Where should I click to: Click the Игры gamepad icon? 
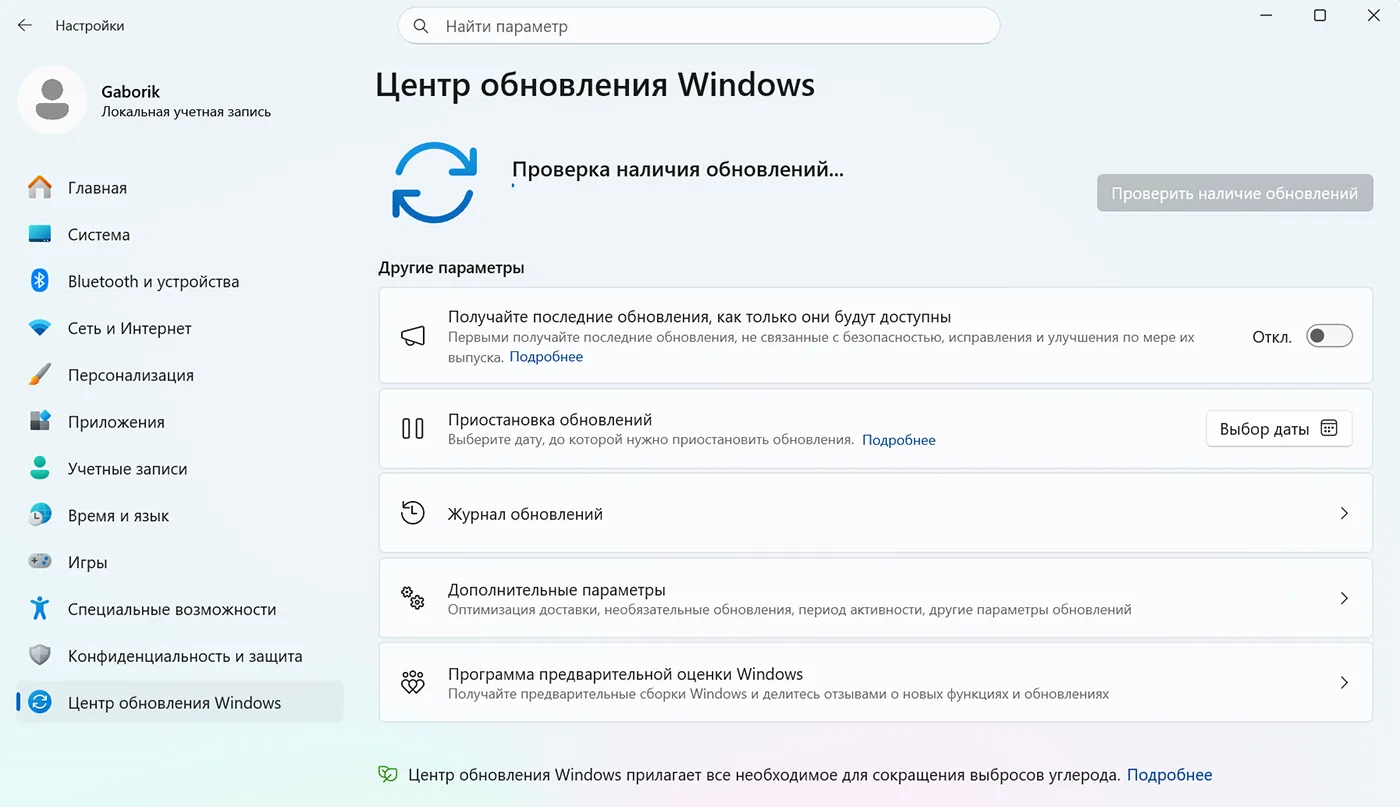[x=40, y=562]
